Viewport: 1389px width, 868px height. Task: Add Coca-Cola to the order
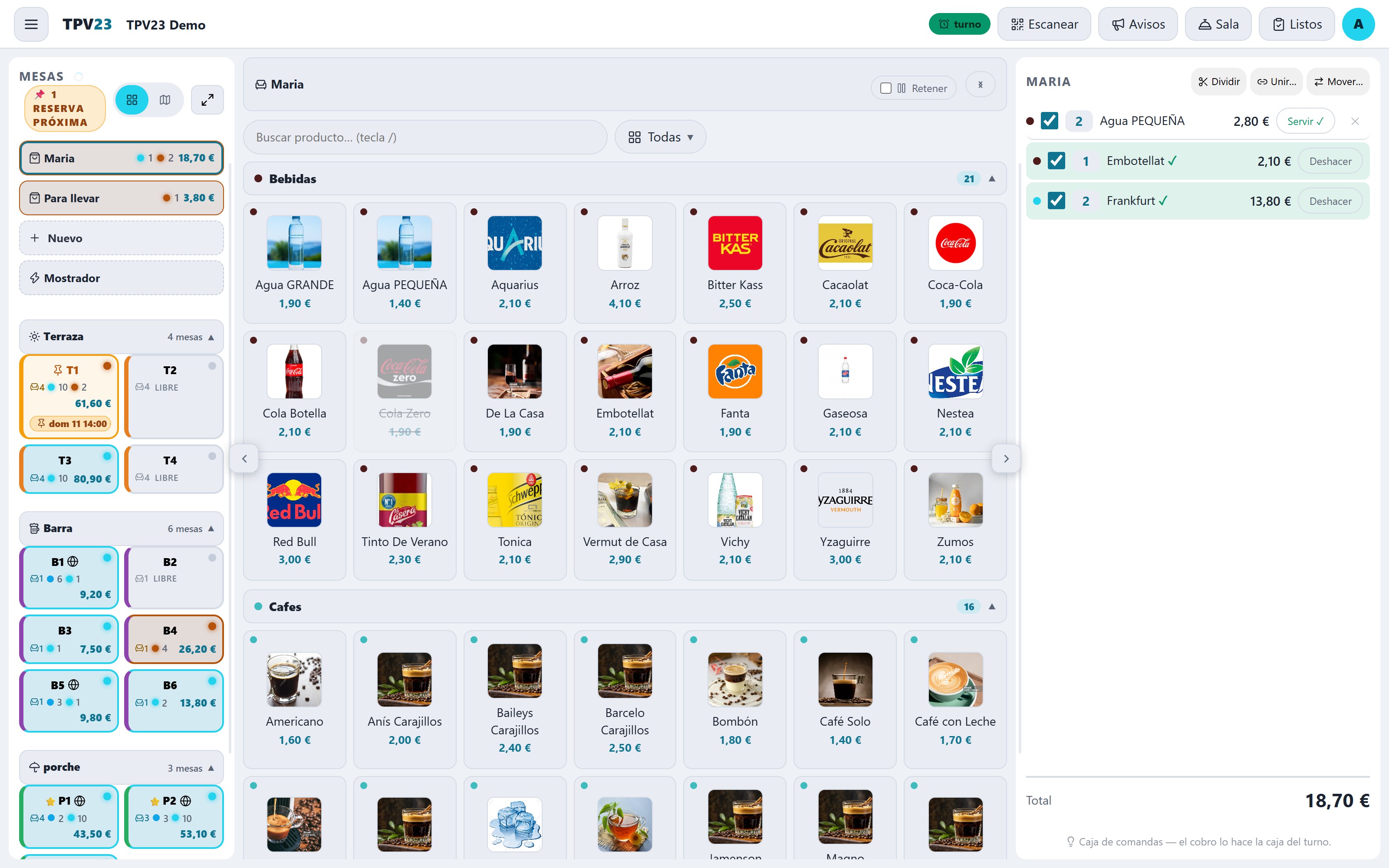(955, 263)
